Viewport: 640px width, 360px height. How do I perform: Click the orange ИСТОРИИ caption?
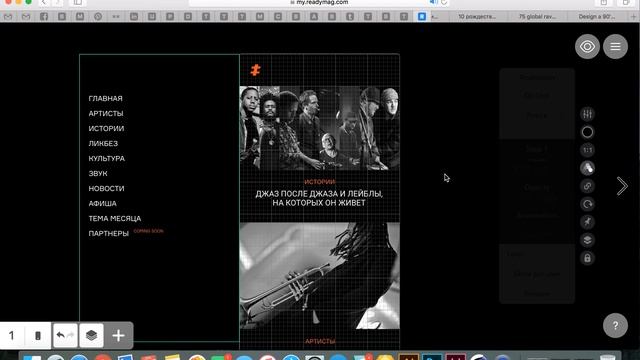(x=320, y=182)
